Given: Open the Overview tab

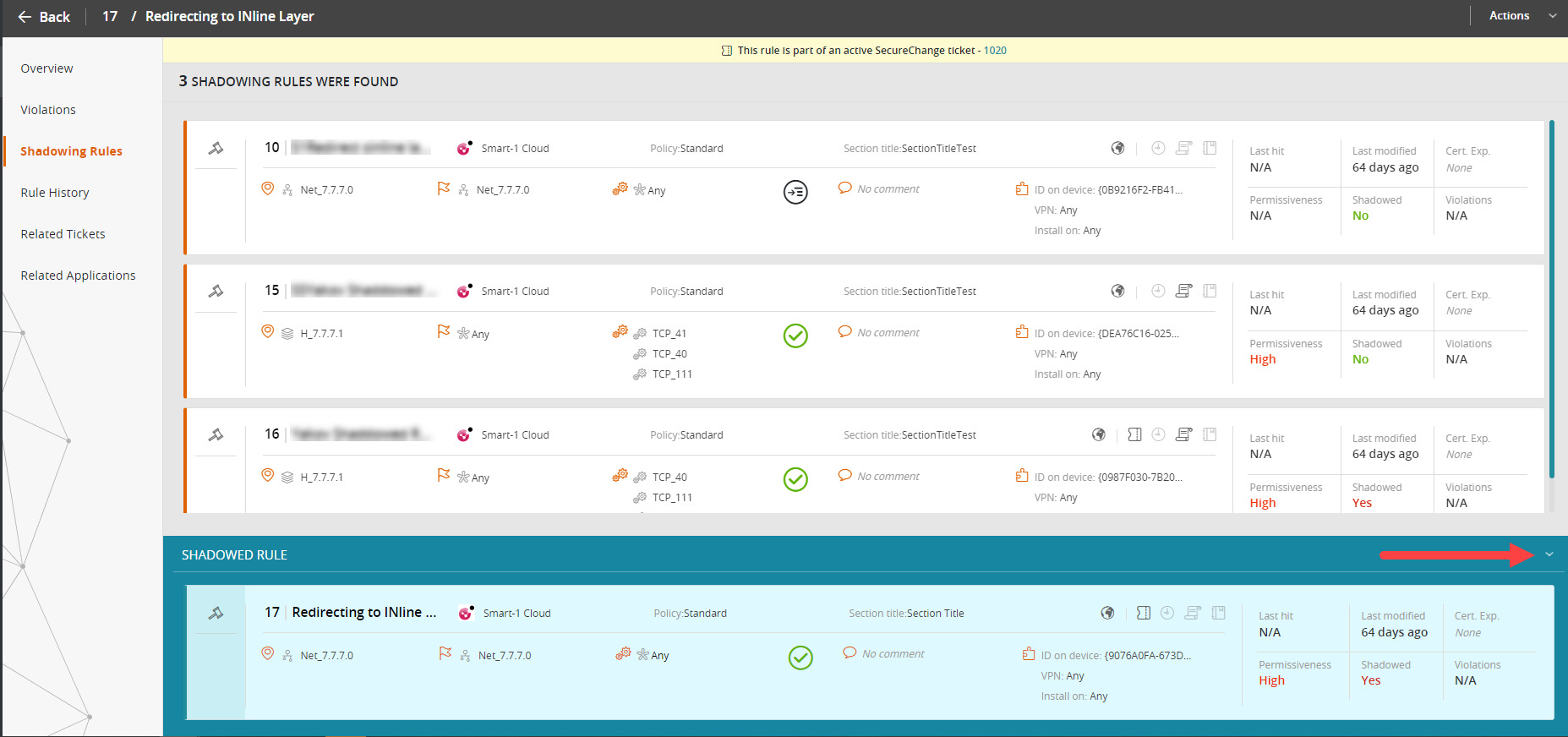Looking at the screenshot, I should (x=47, y=68).
